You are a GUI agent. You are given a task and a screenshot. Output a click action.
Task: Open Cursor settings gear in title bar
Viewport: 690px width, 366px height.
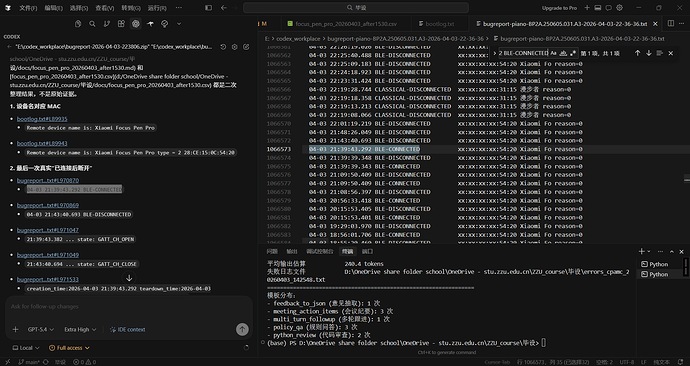620,7
